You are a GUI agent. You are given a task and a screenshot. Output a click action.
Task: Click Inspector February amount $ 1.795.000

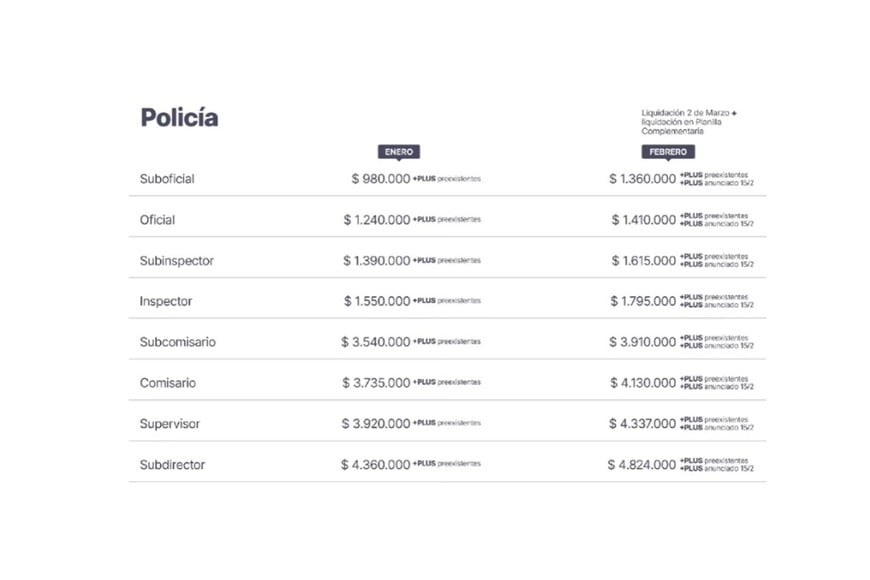643,301
